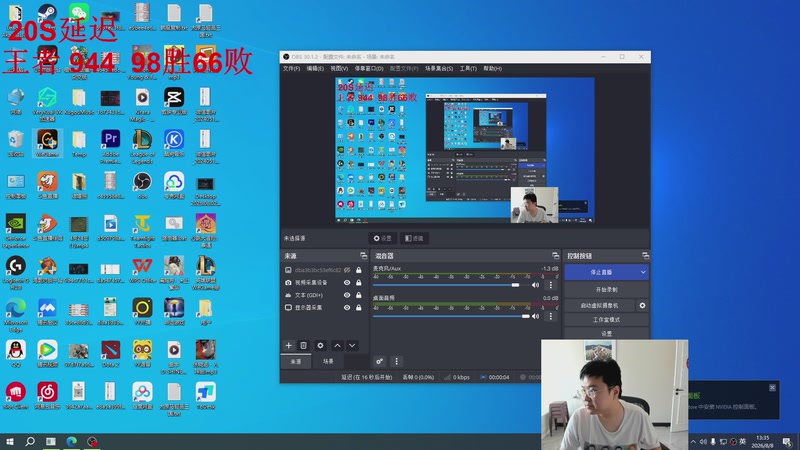Unlock the dba3b3bc53ef6c82 source lock

point(359,270)
